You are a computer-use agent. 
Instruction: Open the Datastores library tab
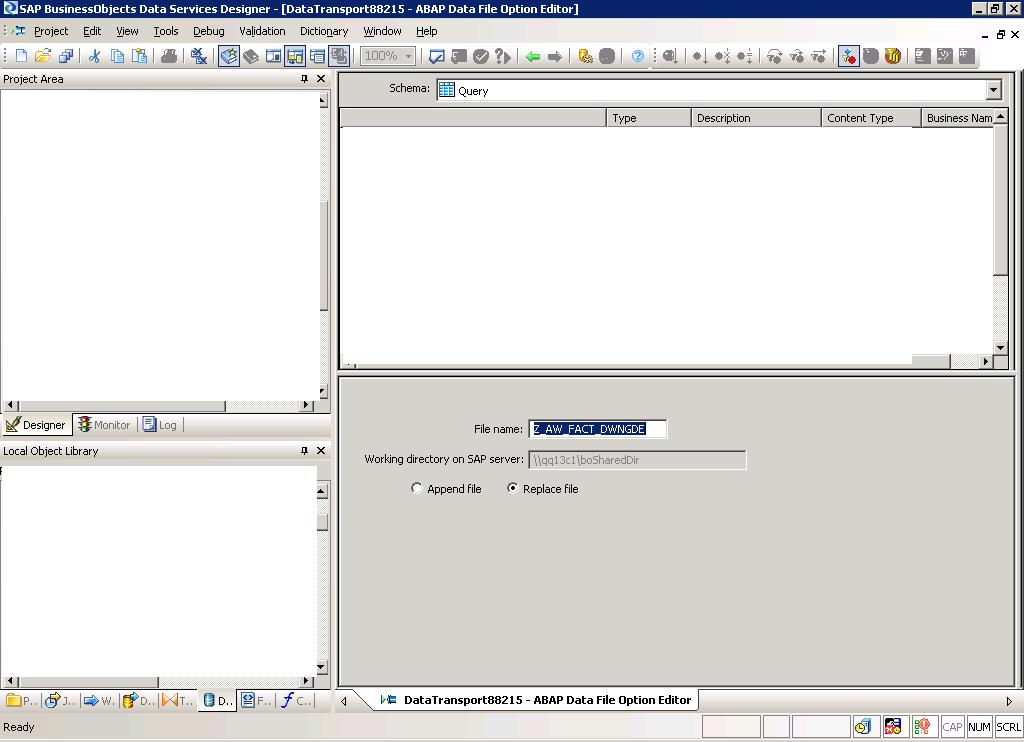(217, 701)
